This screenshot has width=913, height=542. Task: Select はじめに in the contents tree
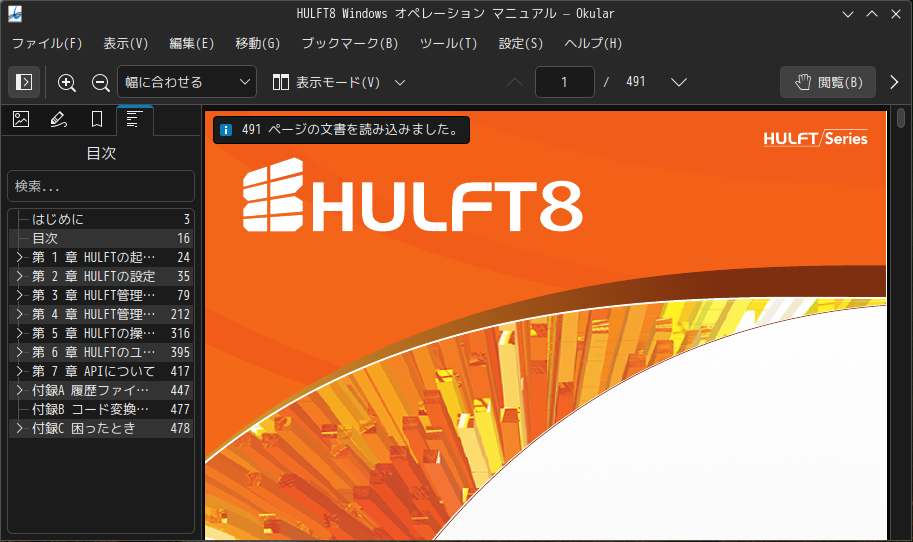[x=101, y=219]
